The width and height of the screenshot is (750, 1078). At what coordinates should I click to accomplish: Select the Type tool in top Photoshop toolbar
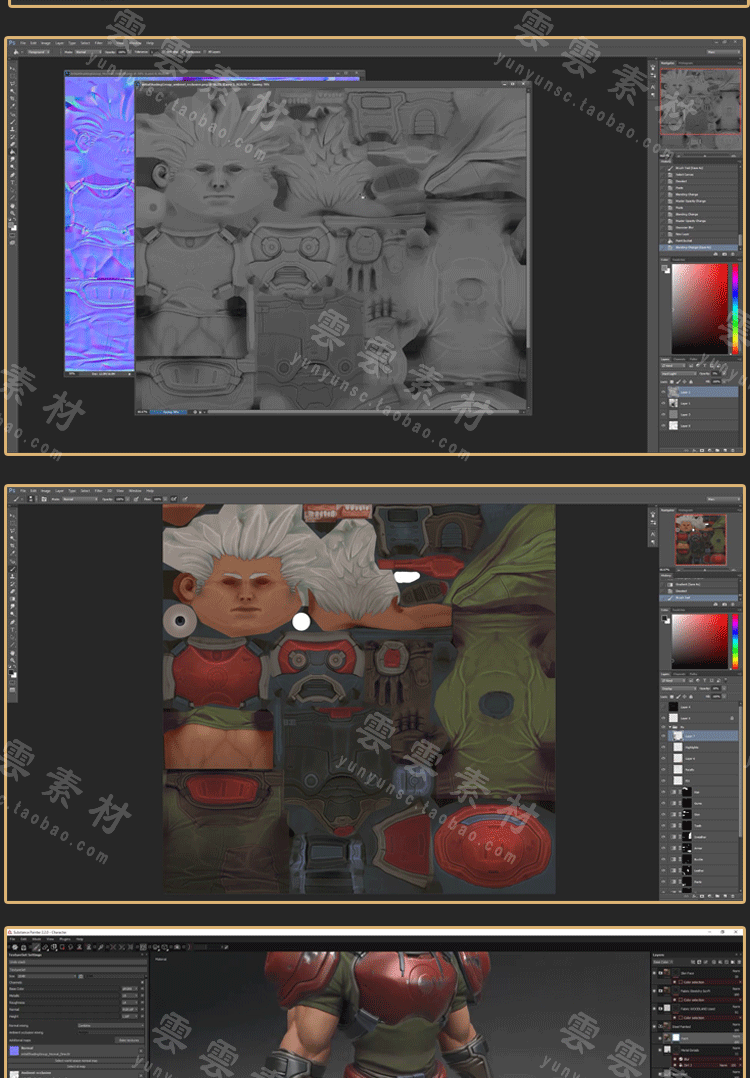pyautogui.click(x=12, y=183)
